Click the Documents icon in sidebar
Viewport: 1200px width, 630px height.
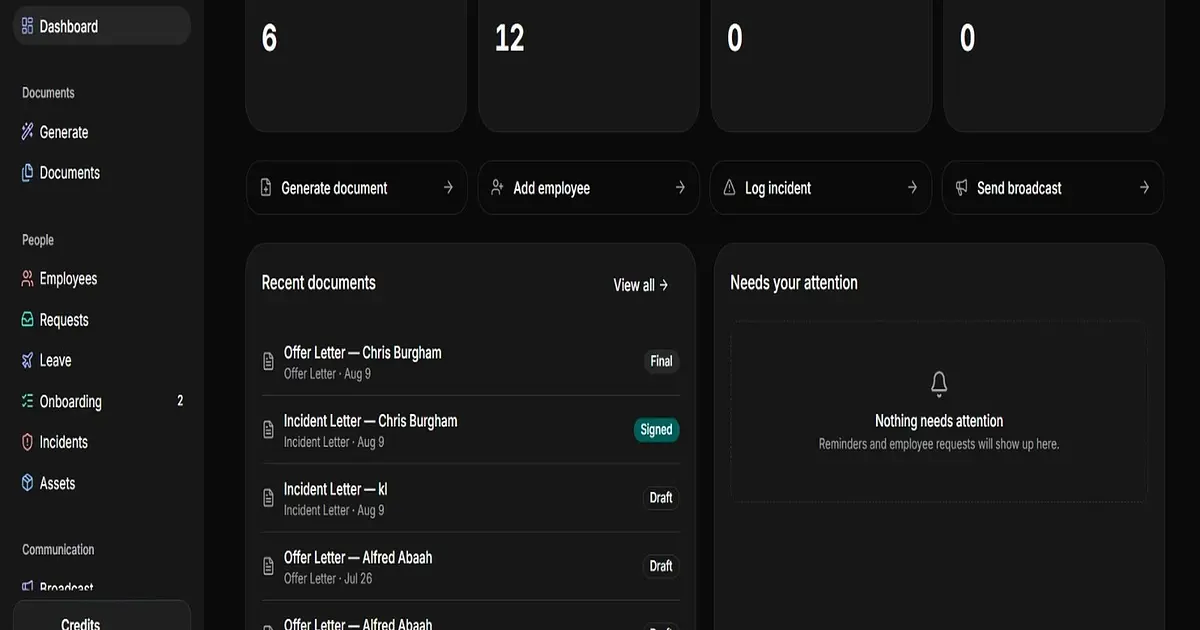point(28,173)
